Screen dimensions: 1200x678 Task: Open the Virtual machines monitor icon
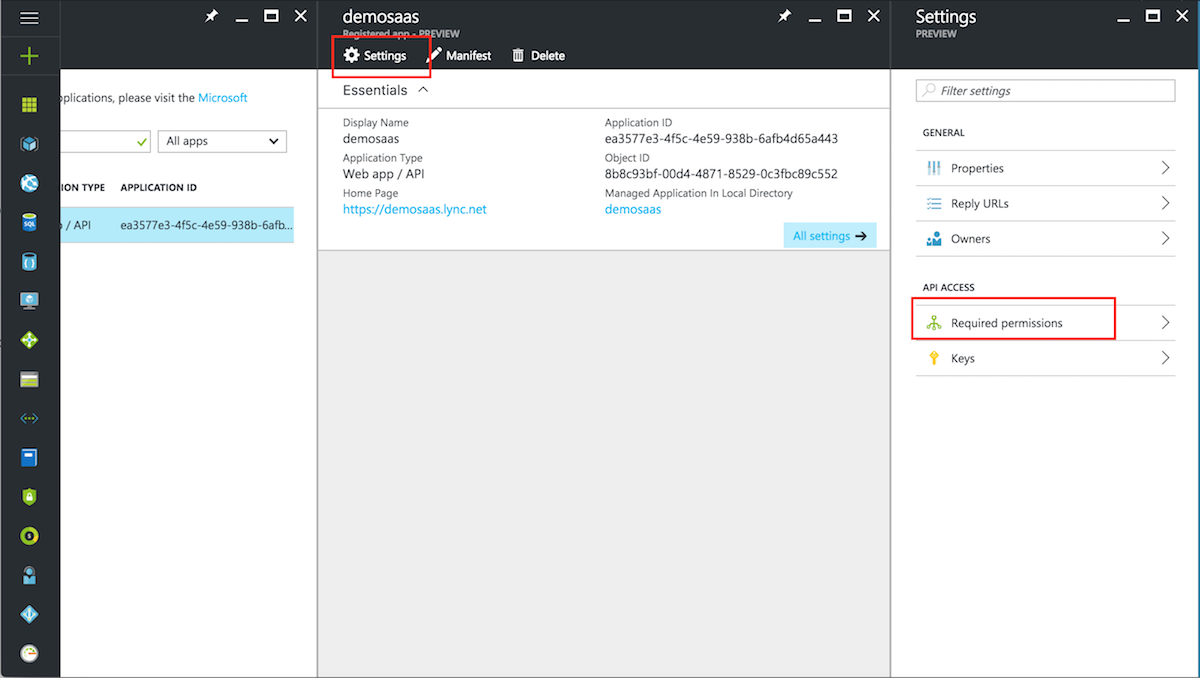click(x=29, y=301)
